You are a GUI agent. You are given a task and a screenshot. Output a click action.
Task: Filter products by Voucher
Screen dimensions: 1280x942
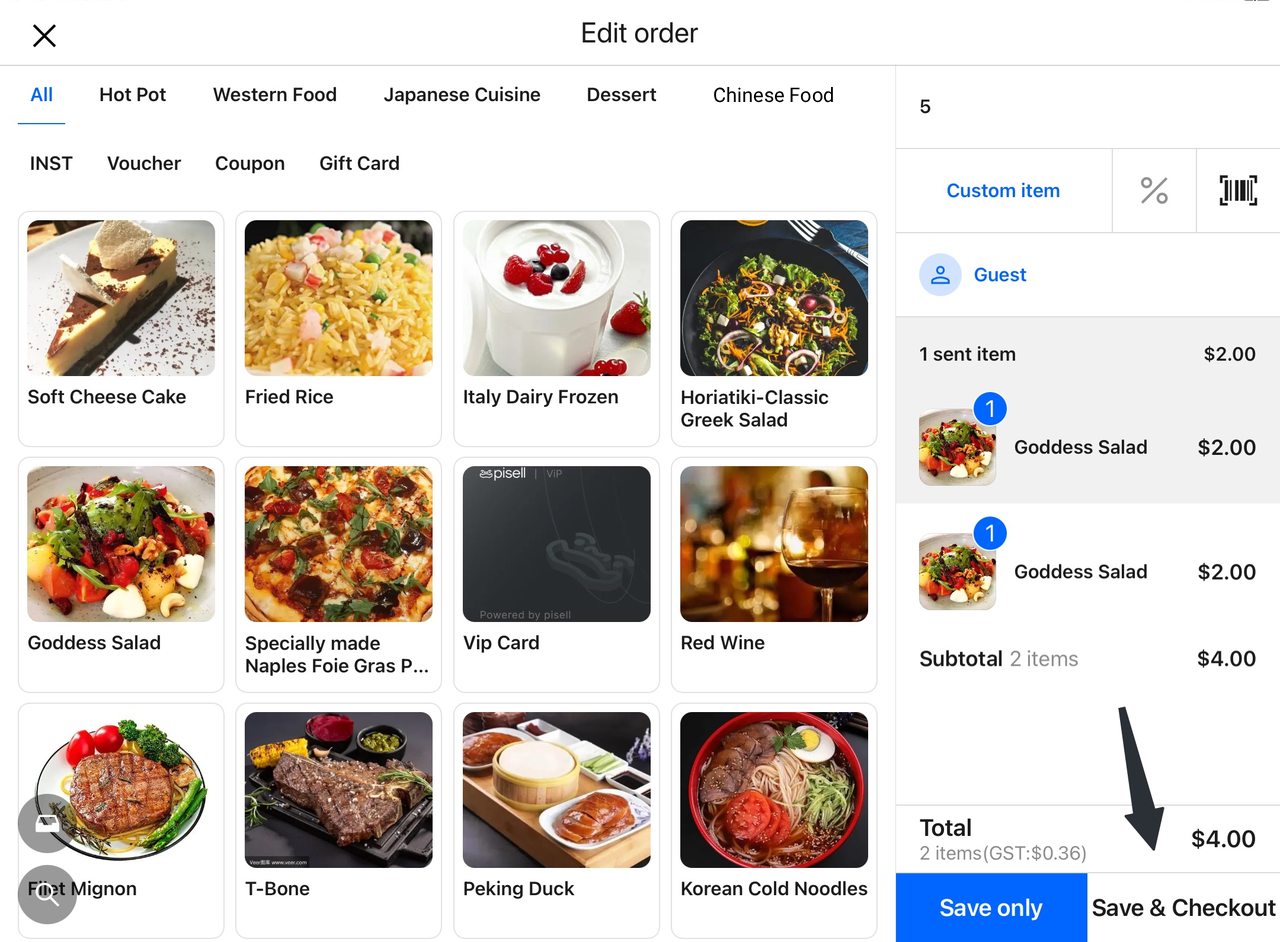pyautogui.click(x=144, y=163)
